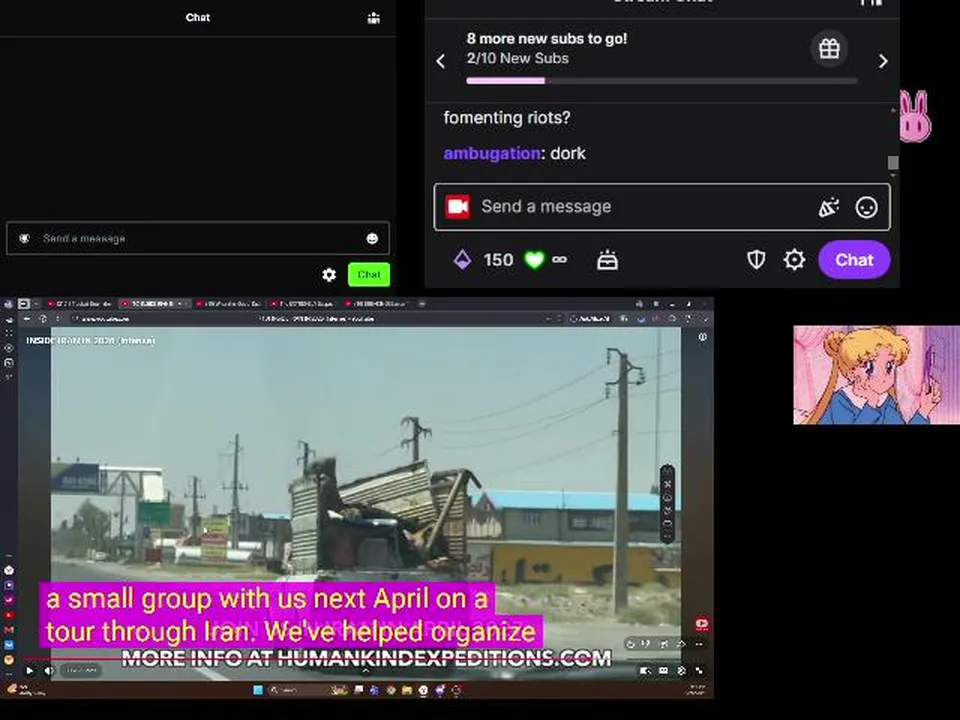Viewport: 960px width, 720px height.
Task: Open the Twitch icon in browser sidebar
Action: pyautogui.click(x=9, y=585)
